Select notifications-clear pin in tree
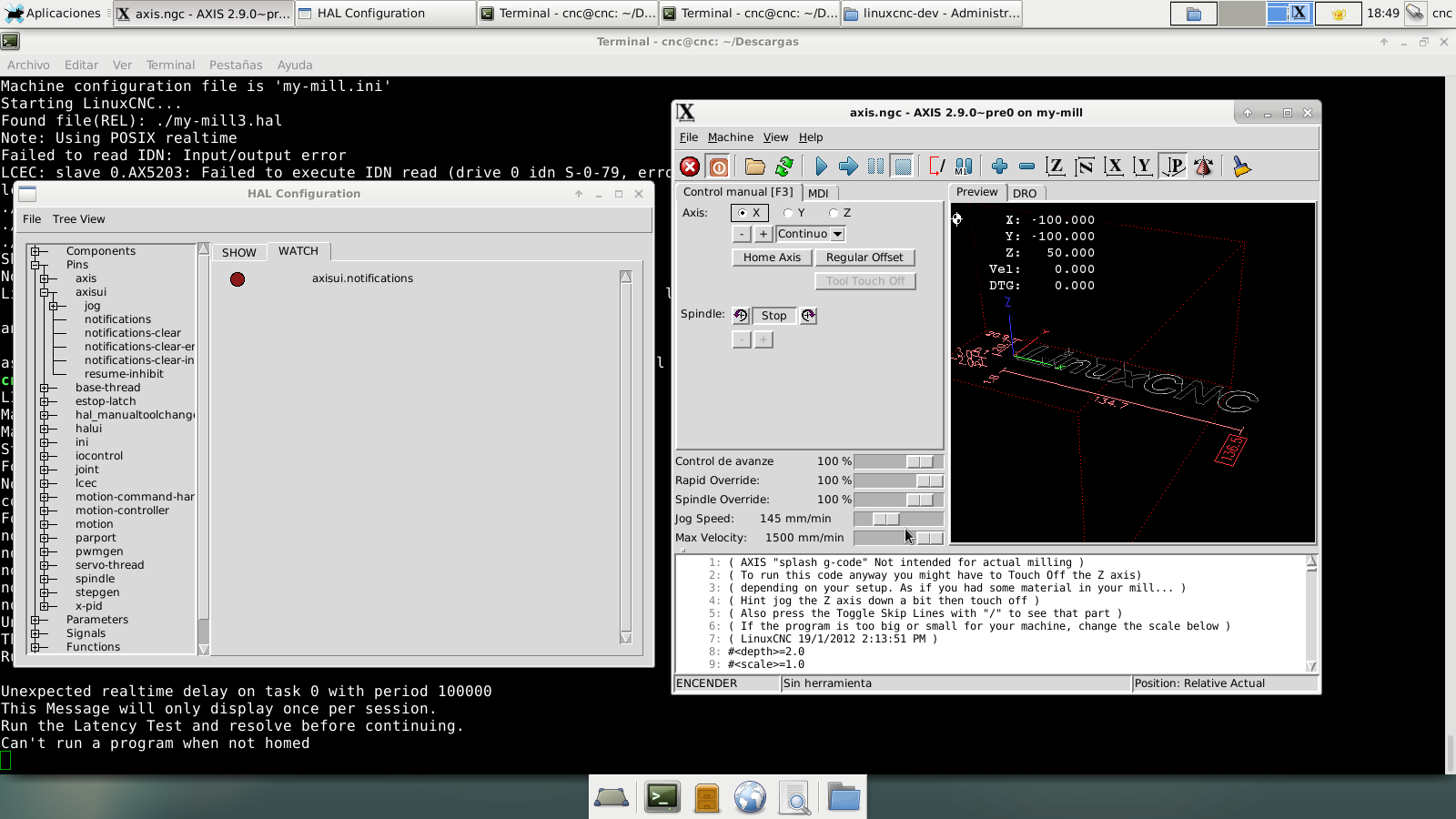The width and height of the screenshot is (1456, 819). point(133,333)
